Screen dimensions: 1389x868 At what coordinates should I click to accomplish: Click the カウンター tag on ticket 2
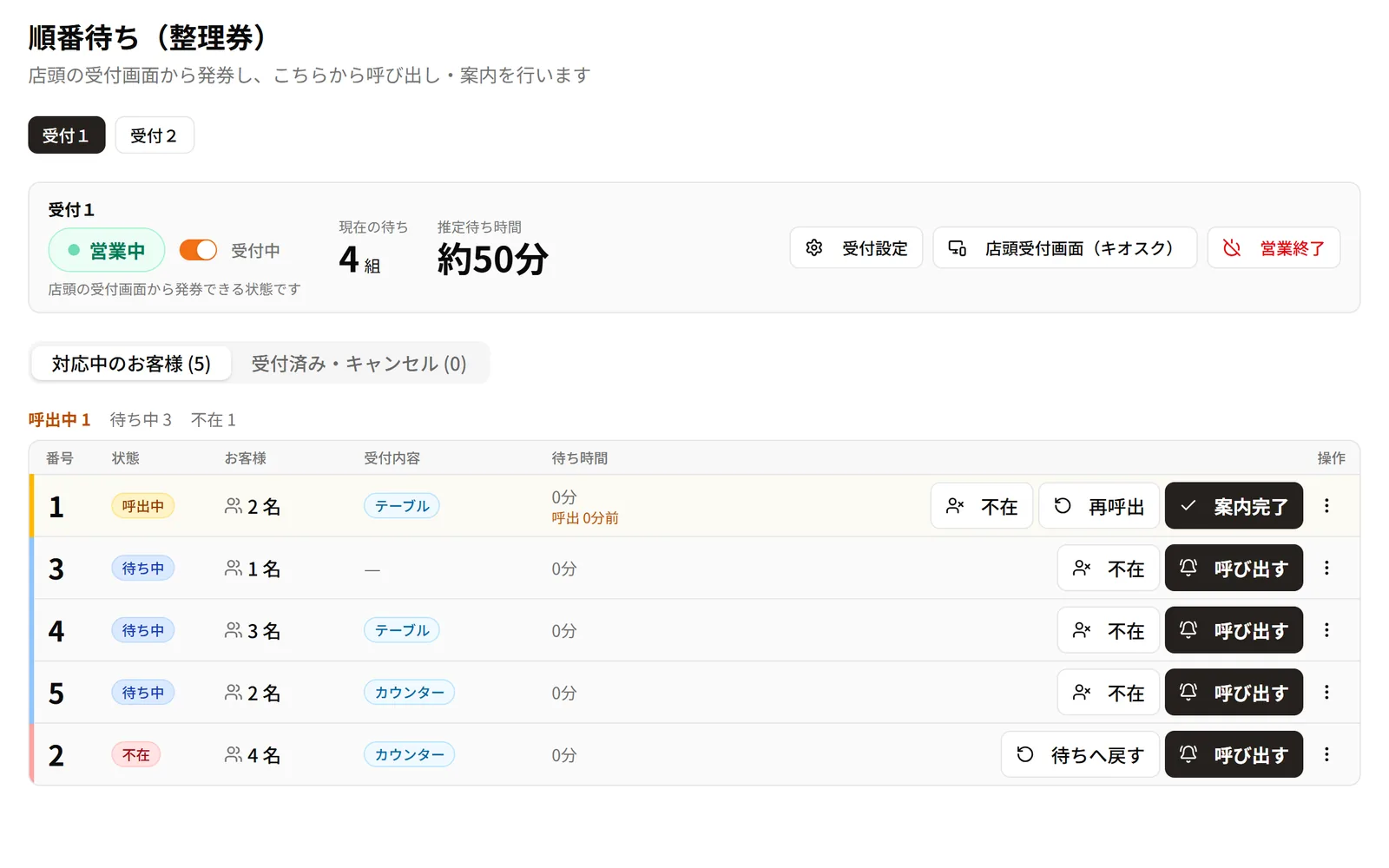(x=409, y=755)
